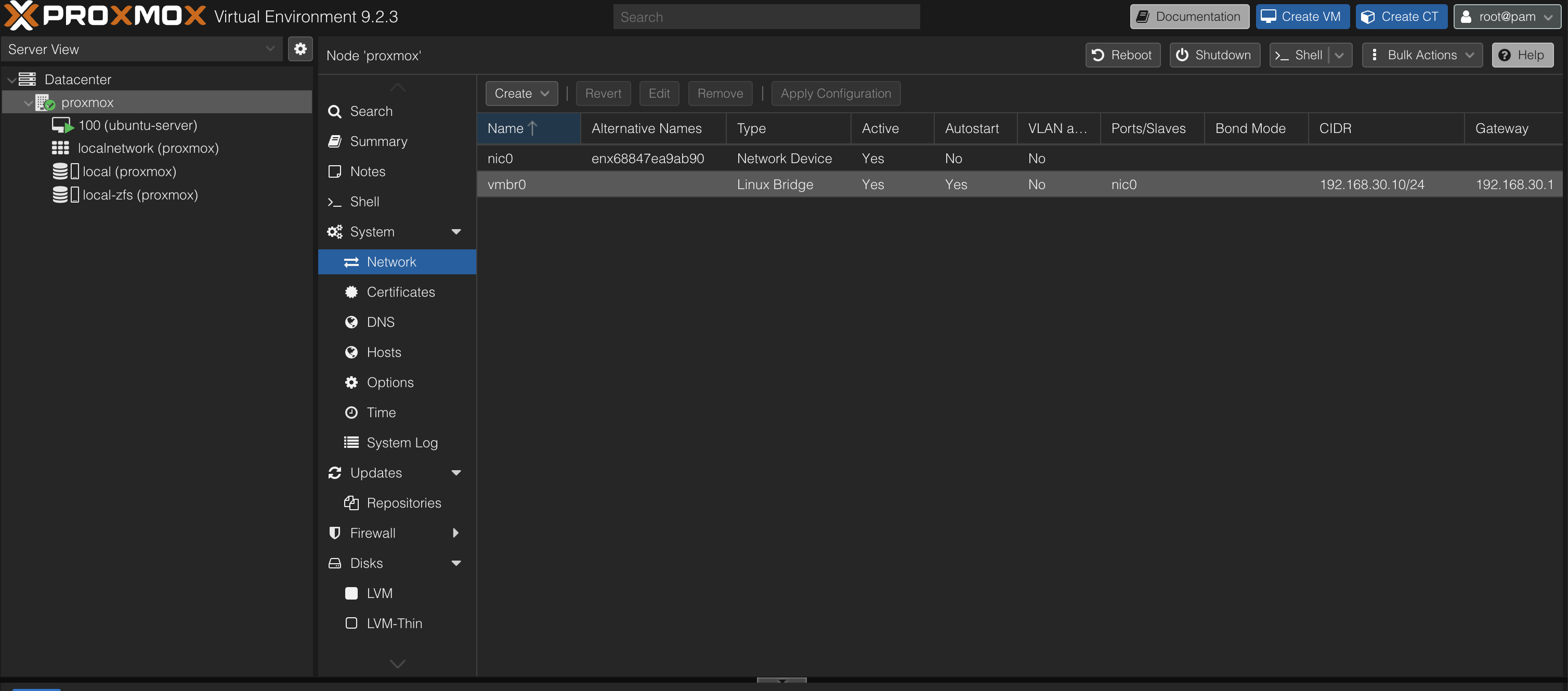Select the nic0 network device row
This screenshot has width=1568, height=691.
[1020, 159]
